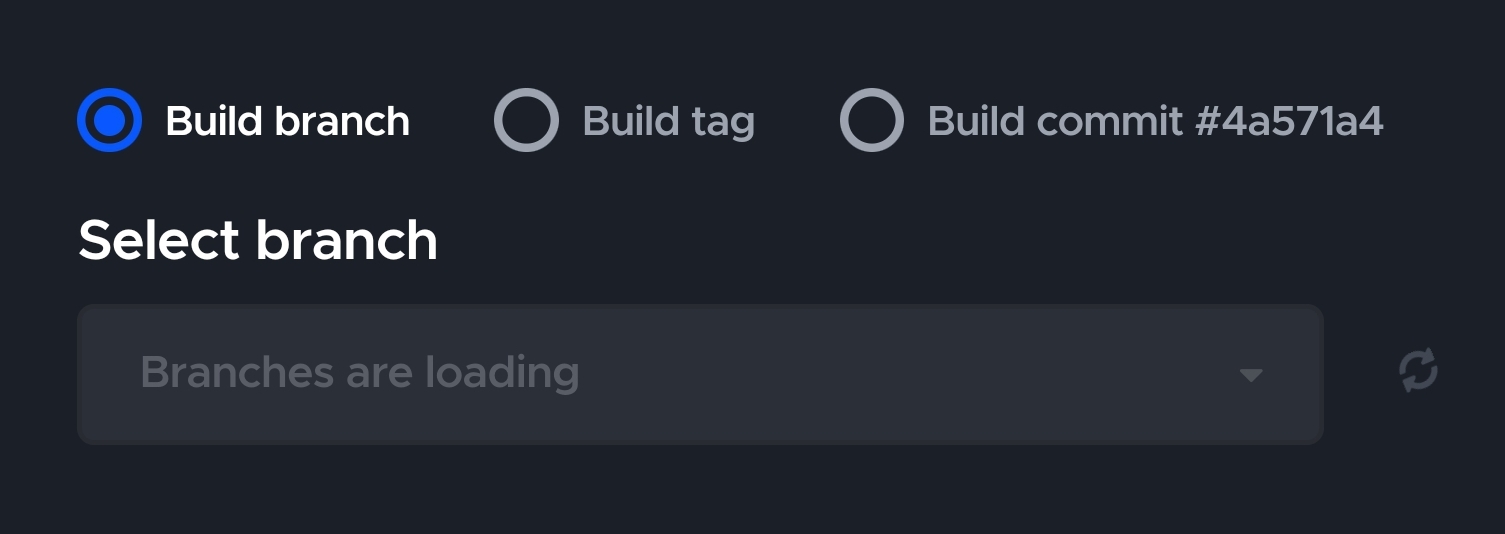Click the Branches are loading placeholder text
This screenshot has height=534, width=1505.
[360, 373]
